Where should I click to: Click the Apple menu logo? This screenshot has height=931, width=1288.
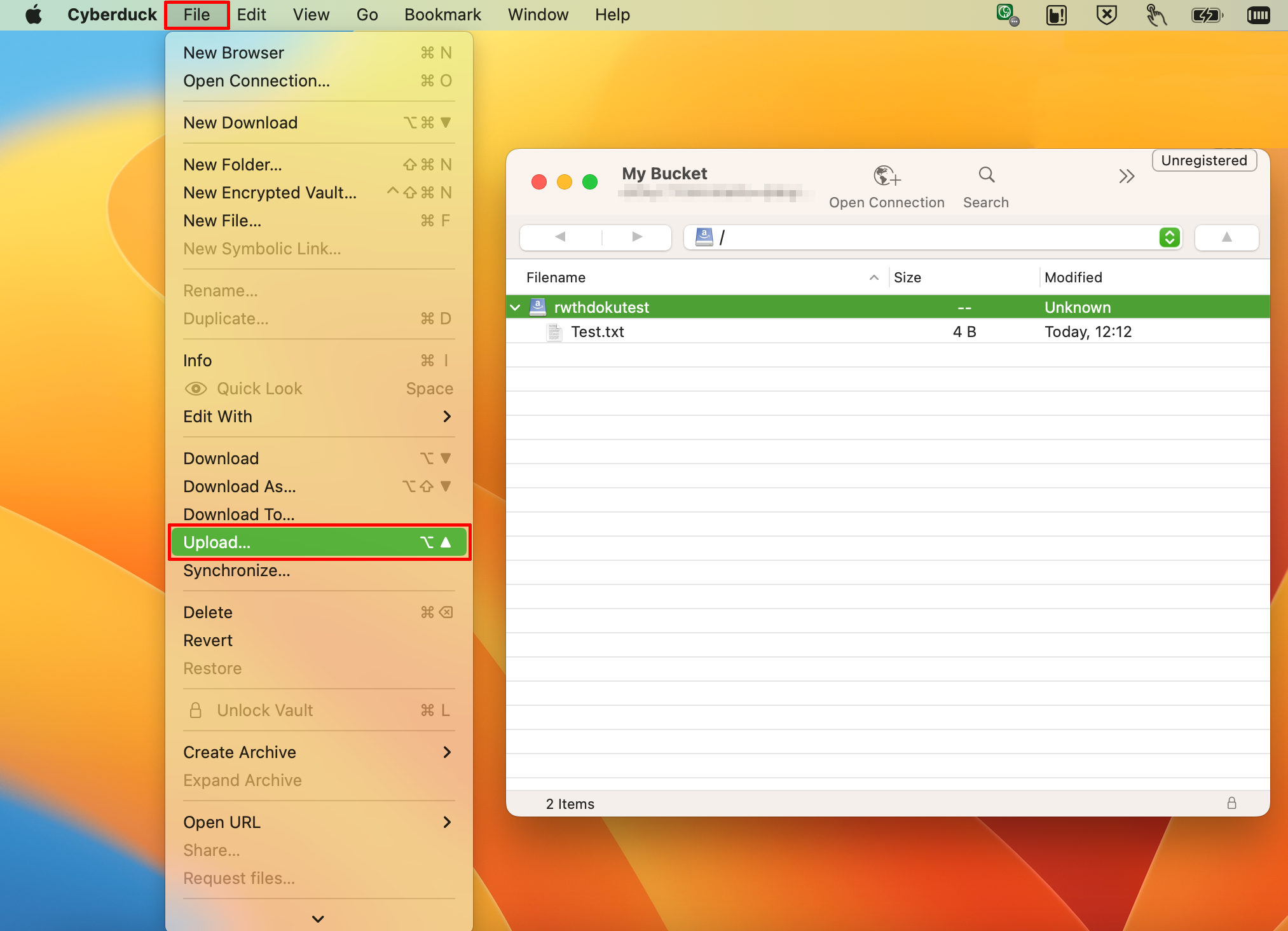34,15
